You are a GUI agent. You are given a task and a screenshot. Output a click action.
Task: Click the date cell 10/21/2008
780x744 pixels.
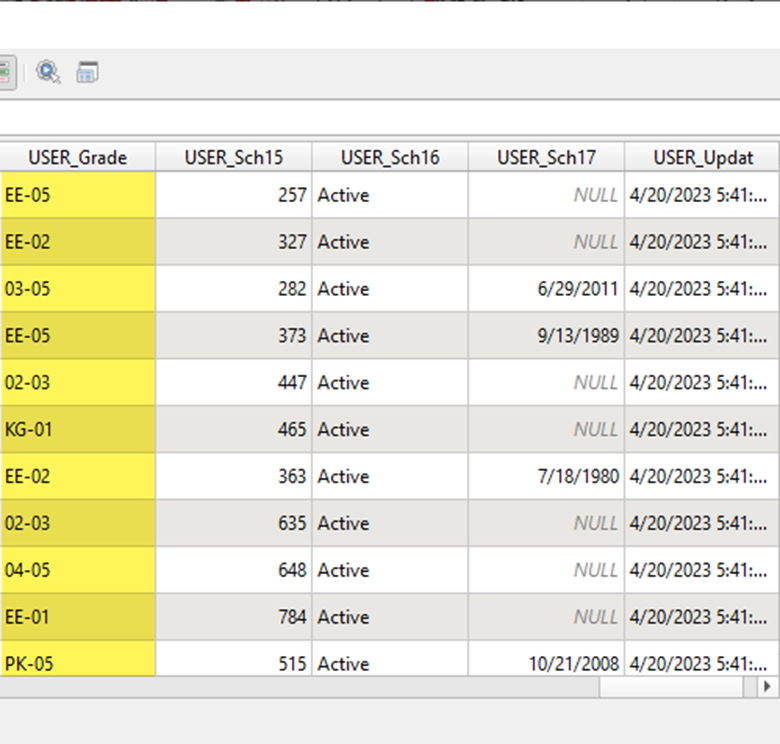click(x=546, y=658)
